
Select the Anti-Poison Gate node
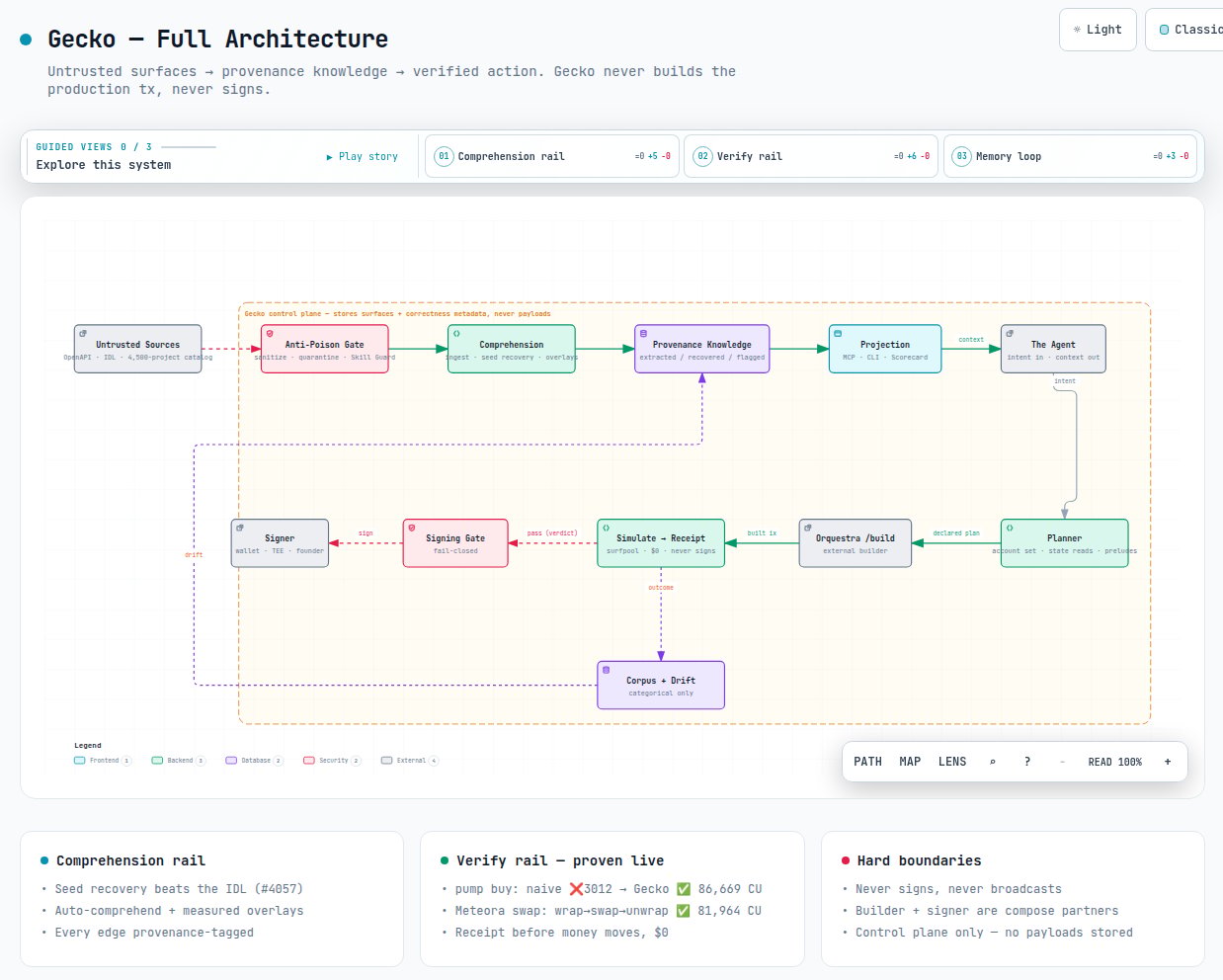pos(324,349)
